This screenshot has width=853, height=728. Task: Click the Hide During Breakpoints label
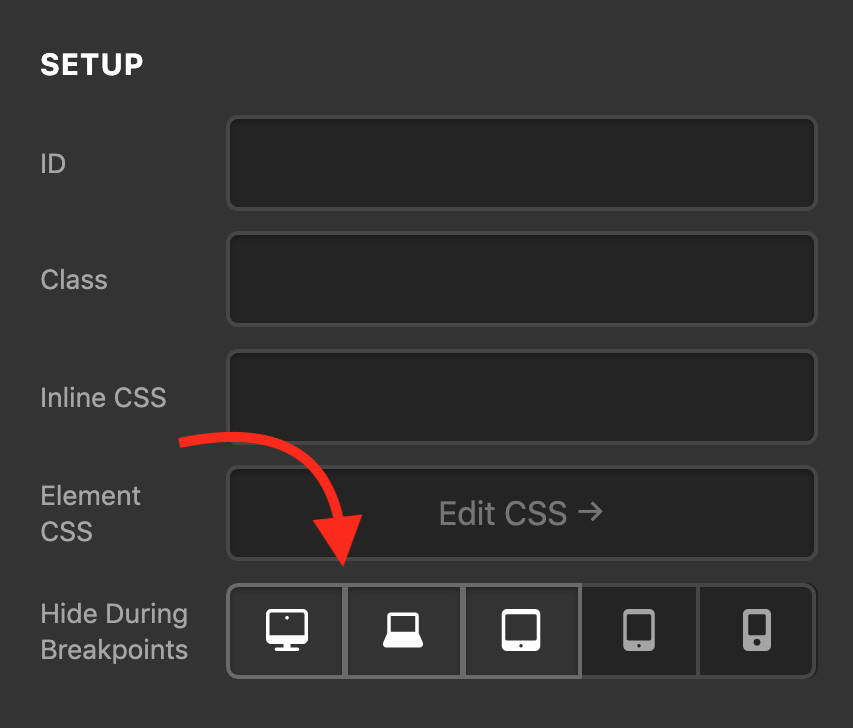114,631
